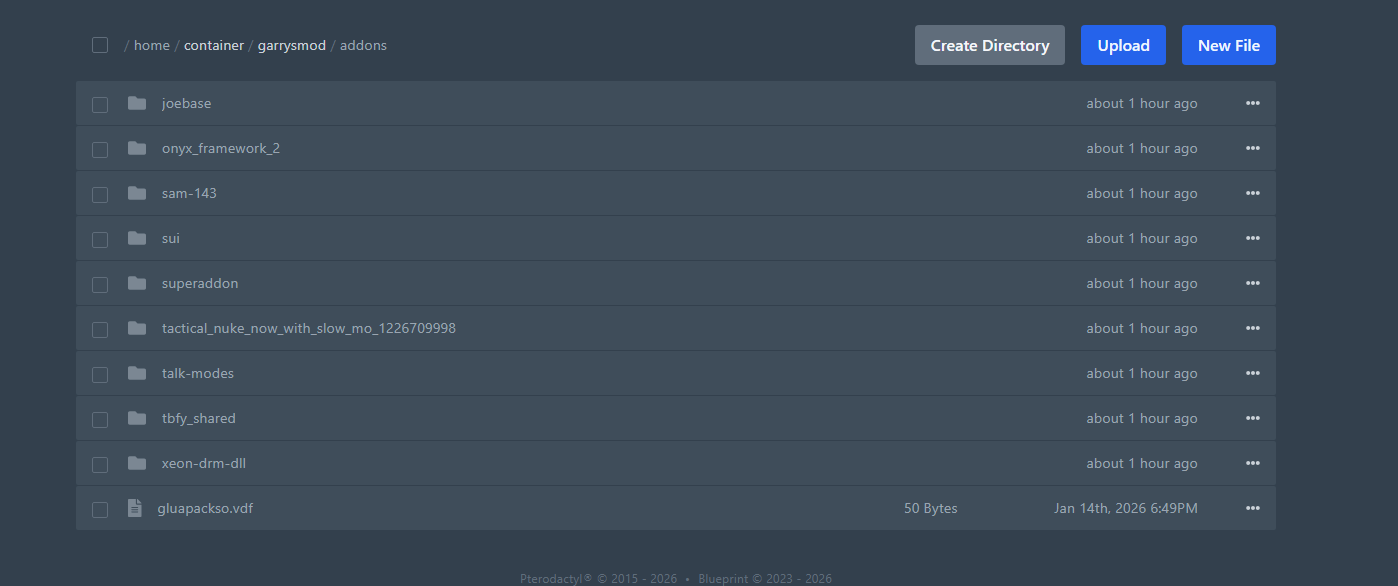Check the box for the sui folder
Viewport: 1398px width, 586px height.
(100, 239)
